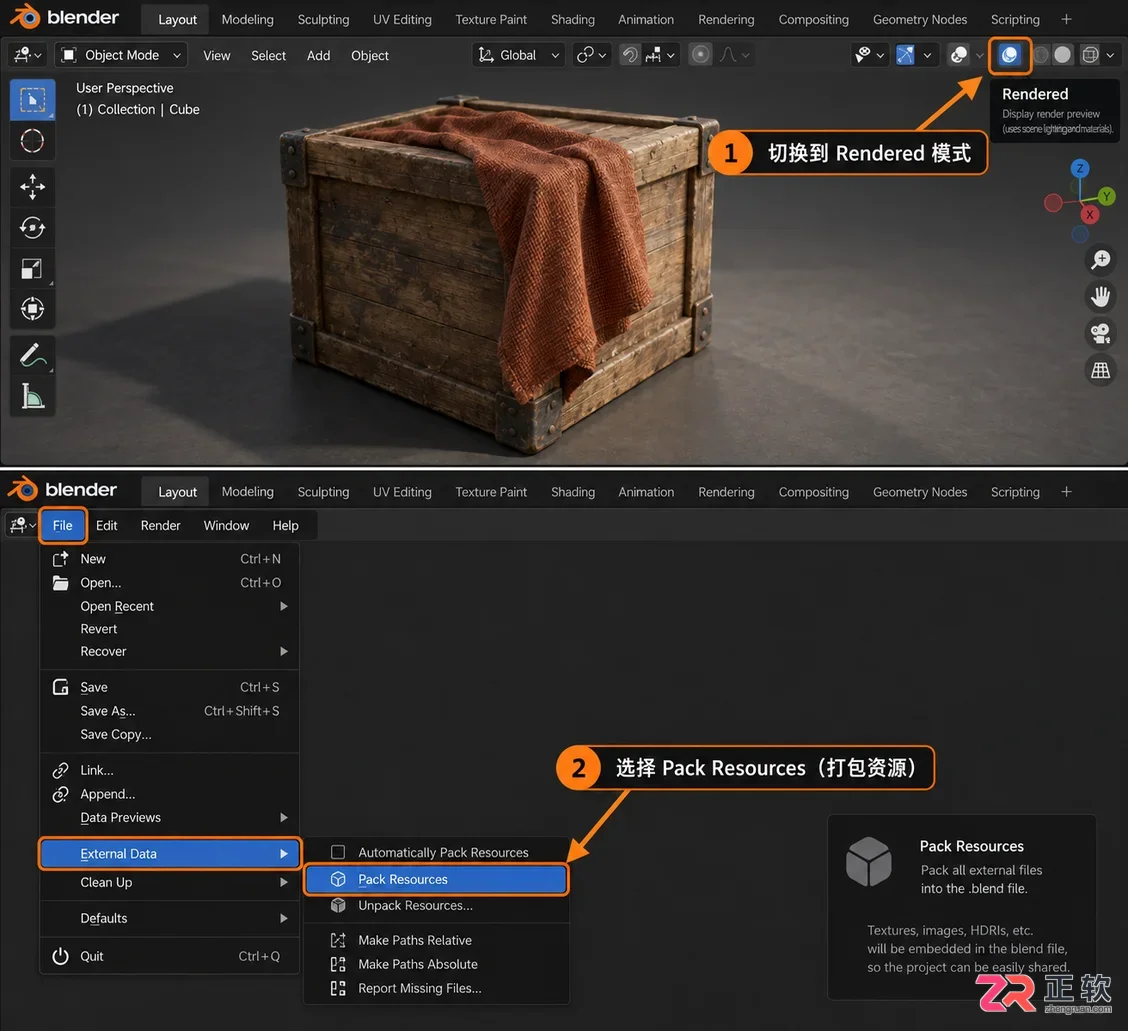Toggle viewport overlays button

tap(958, 55)
